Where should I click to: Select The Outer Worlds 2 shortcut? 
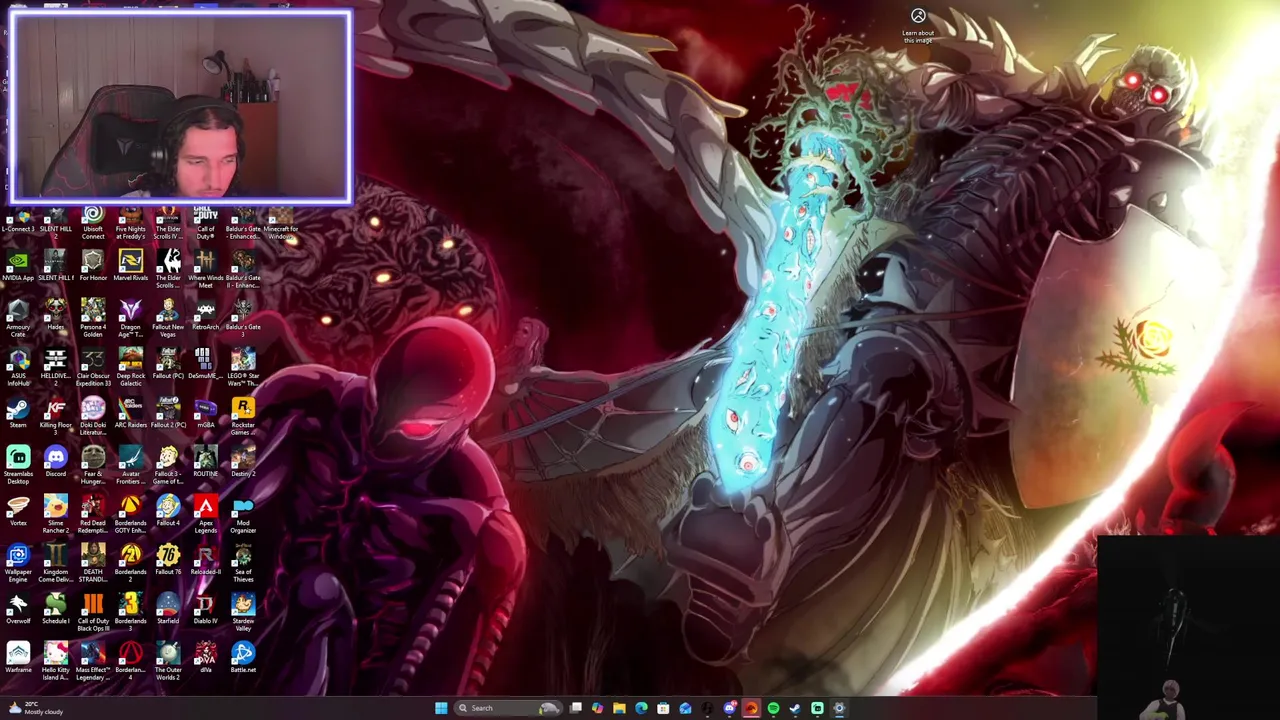click(x=168, y=661)
